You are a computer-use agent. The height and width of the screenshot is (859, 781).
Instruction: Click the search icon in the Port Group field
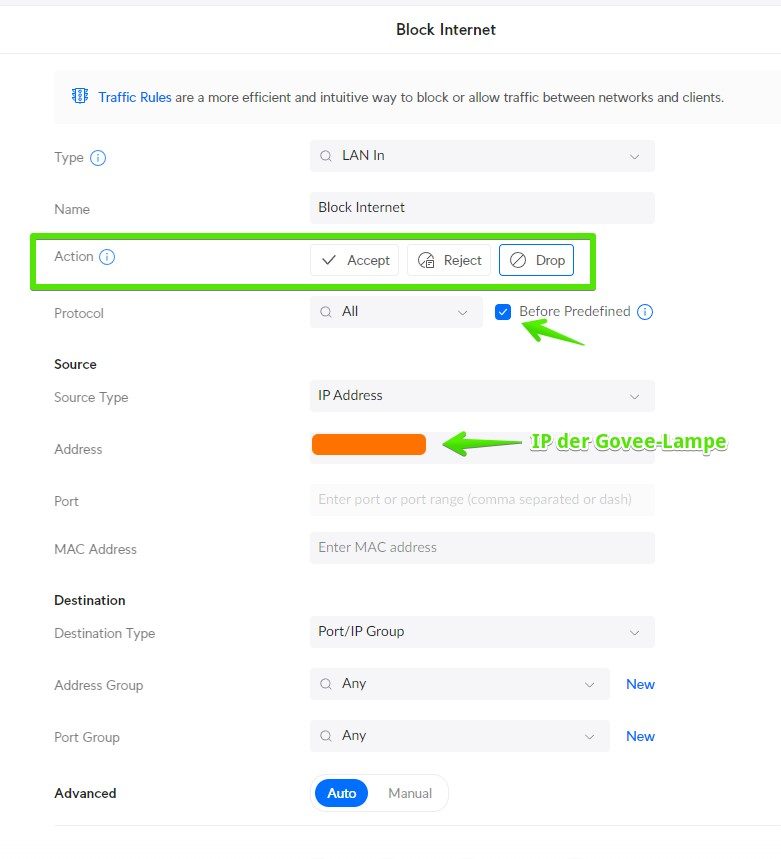pos(326,736)
